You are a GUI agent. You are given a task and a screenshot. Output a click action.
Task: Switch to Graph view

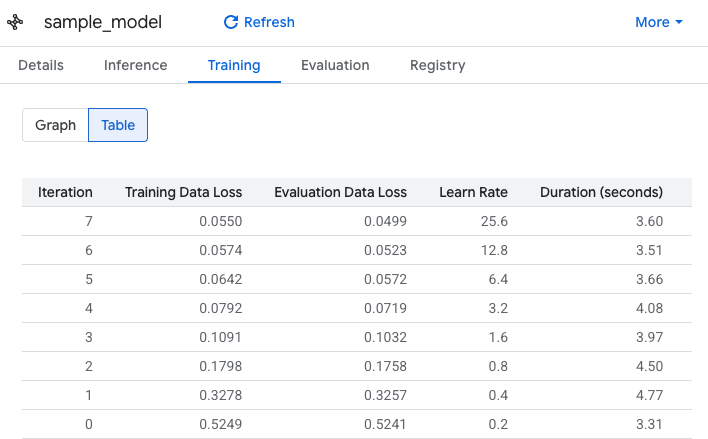(x=56, y=125)
